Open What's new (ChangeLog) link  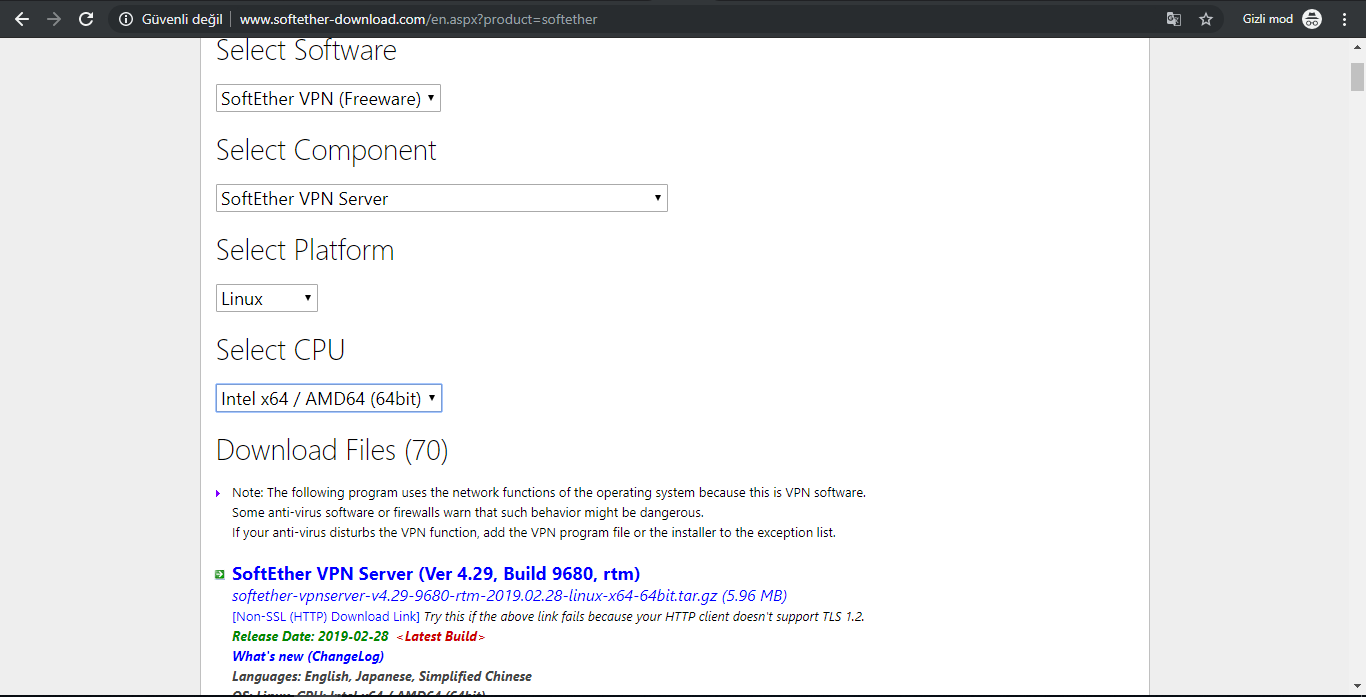308,656
